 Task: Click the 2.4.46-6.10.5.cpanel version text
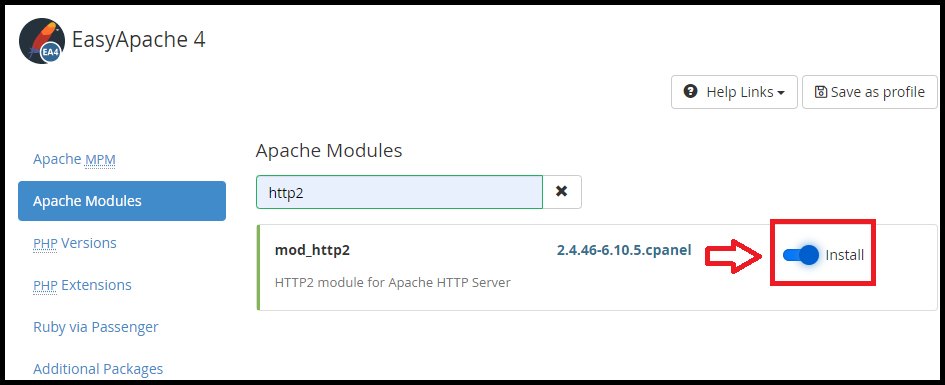pos(624,249)
